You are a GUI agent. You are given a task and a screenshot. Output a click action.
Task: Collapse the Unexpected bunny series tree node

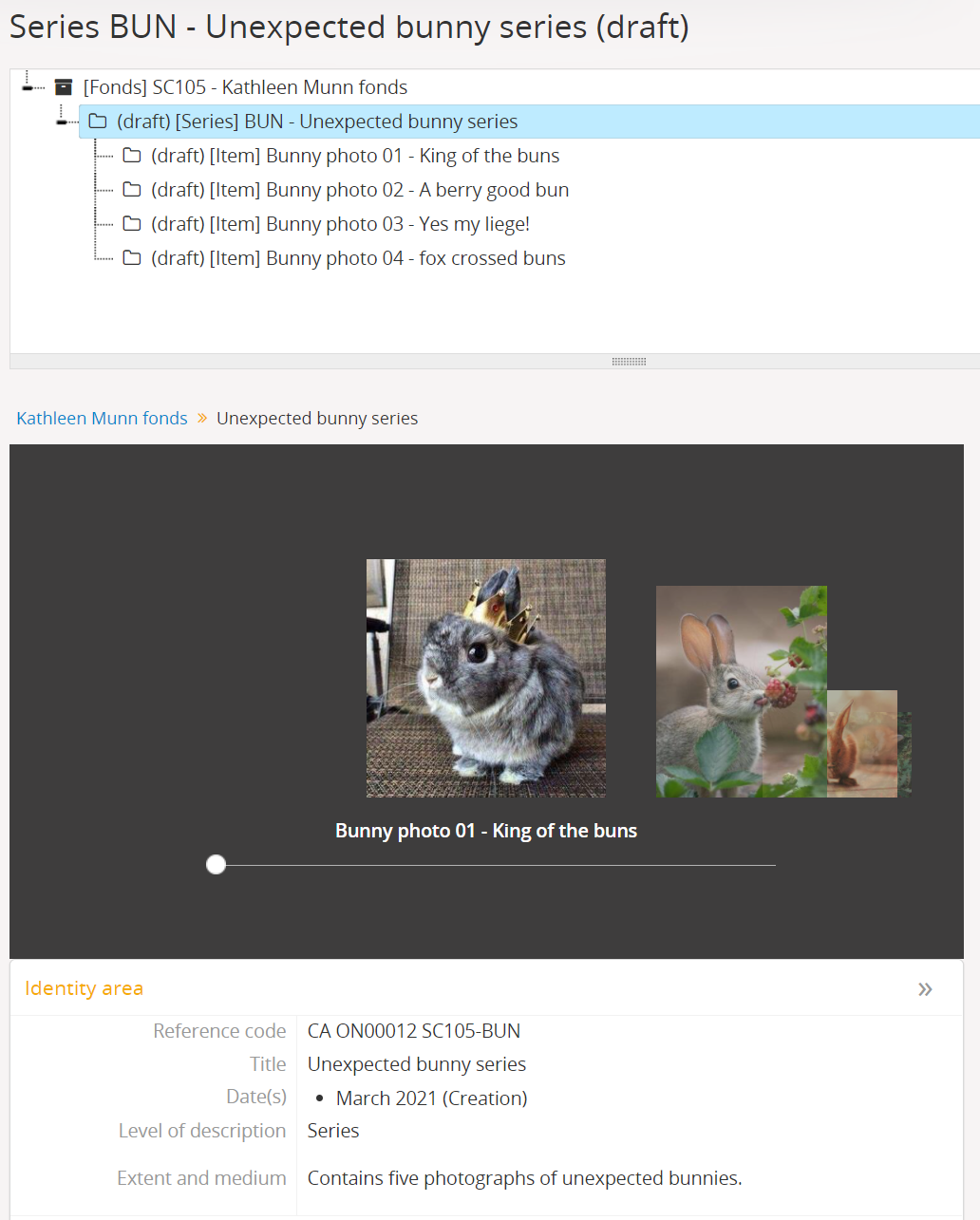[64, 121]
